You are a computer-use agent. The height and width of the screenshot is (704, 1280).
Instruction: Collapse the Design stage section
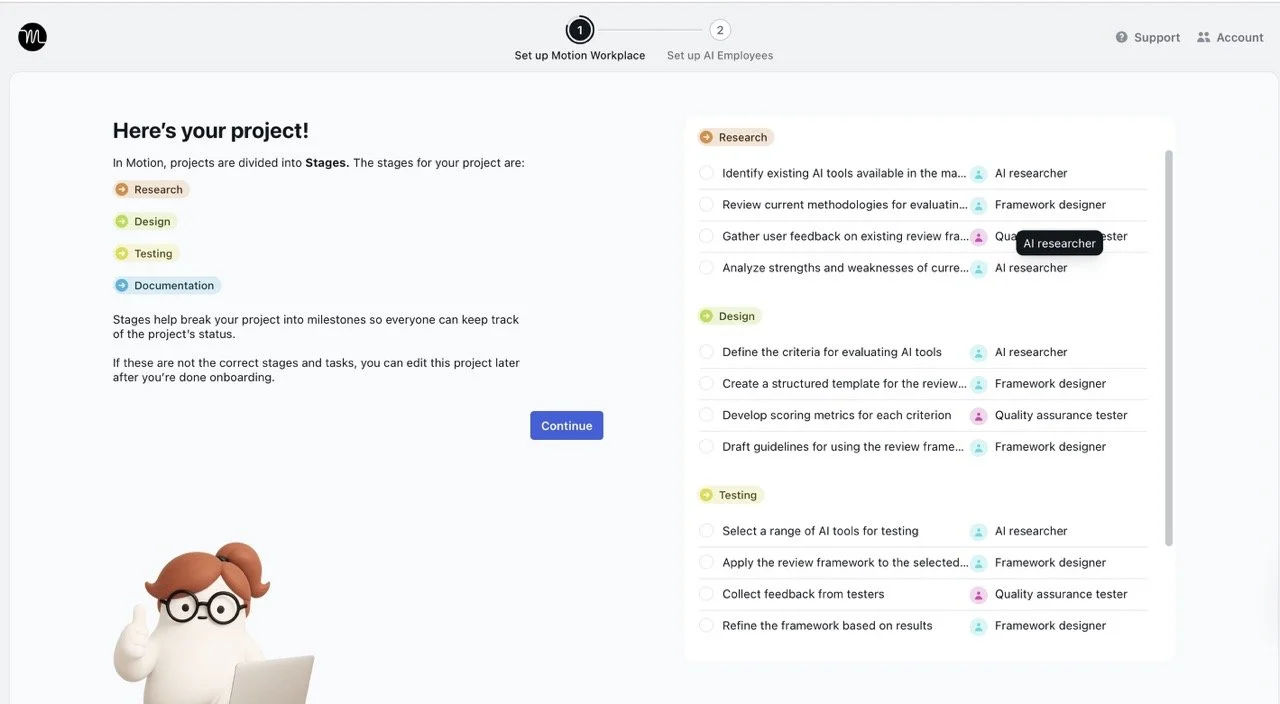pyautogui.click(x=730, y=316)
